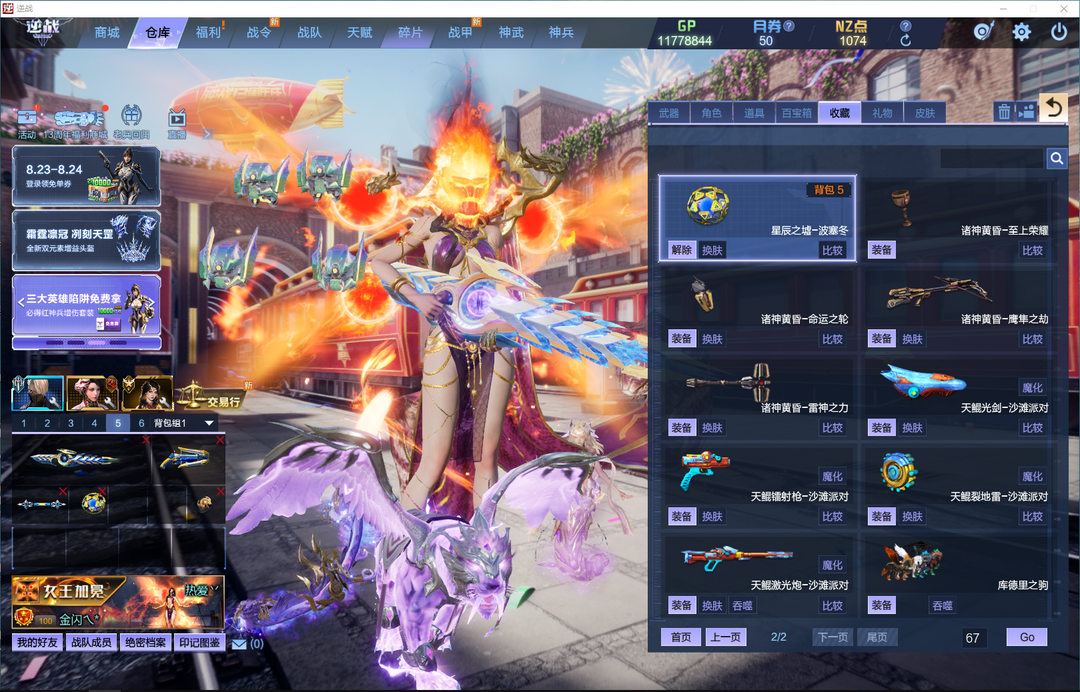Open the 8.23-8.24 登录领免单券 banner
Screen dimensions: 1080x692
(x=86, y=176)
